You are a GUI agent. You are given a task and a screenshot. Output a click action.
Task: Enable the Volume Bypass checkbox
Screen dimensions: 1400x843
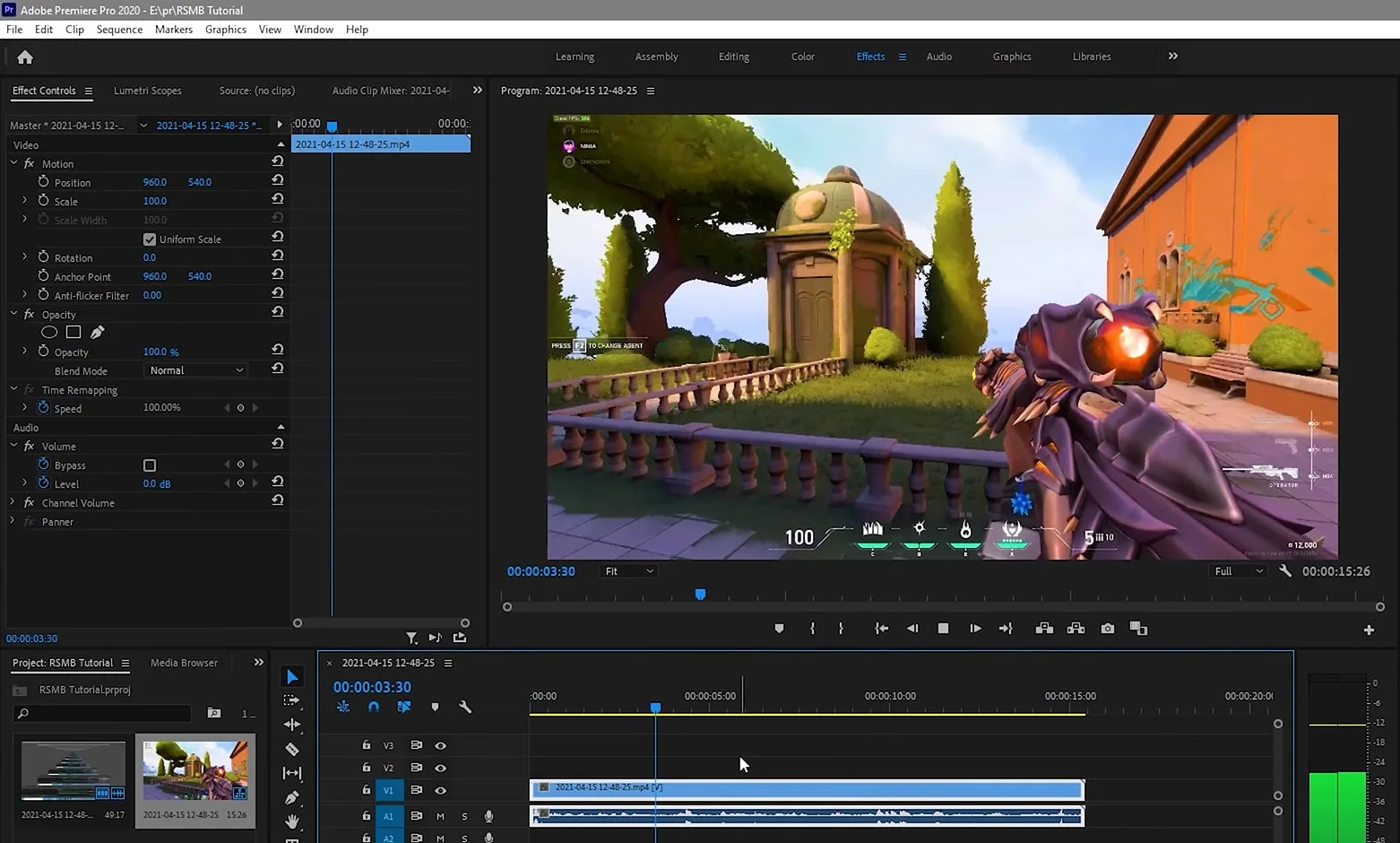(150, 465)
